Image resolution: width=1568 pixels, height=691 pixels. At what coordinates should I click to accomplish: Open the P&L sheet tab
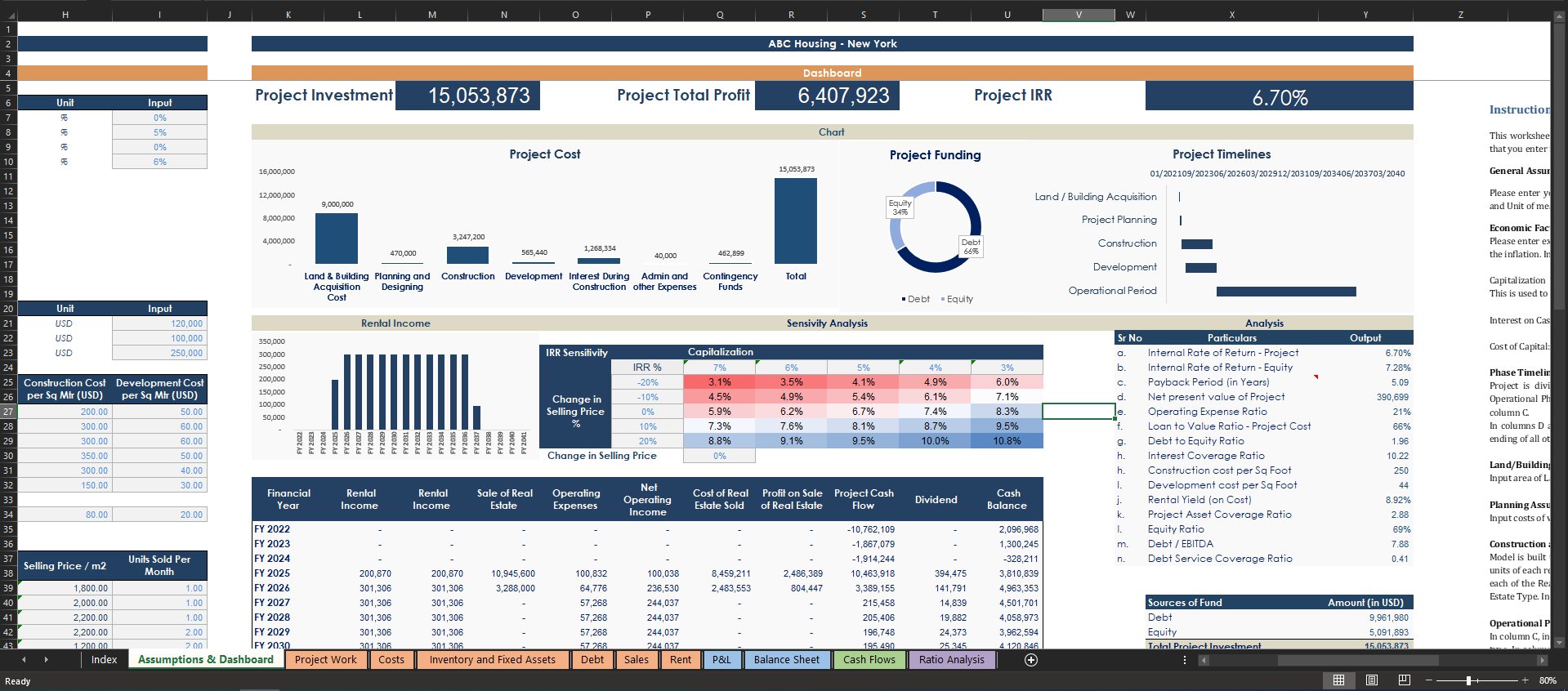pyautogui.click(x=721, y=660)
